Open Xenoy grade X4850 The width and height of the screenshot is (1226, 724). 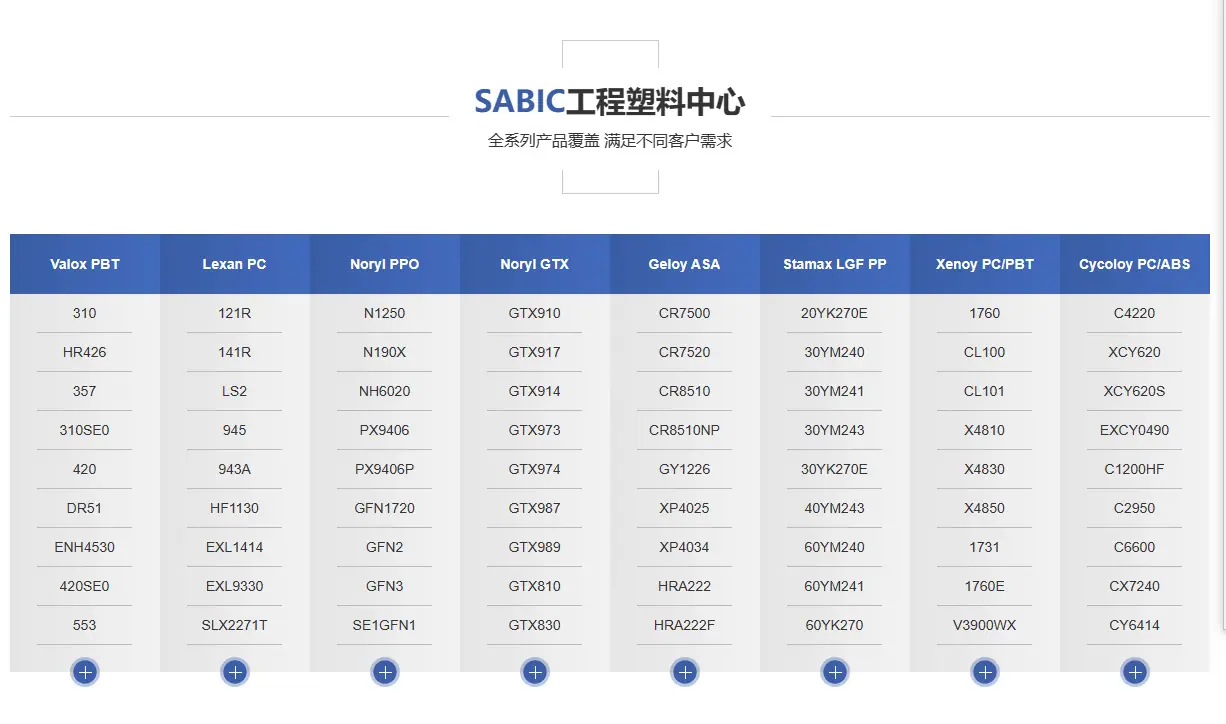985,508
